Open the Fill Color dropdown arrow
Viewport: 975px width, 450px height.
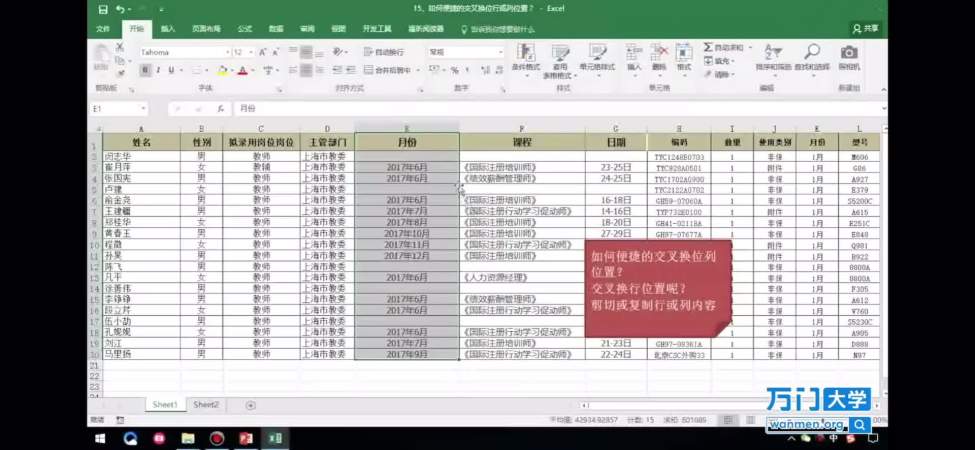click(x=231, y=71)
